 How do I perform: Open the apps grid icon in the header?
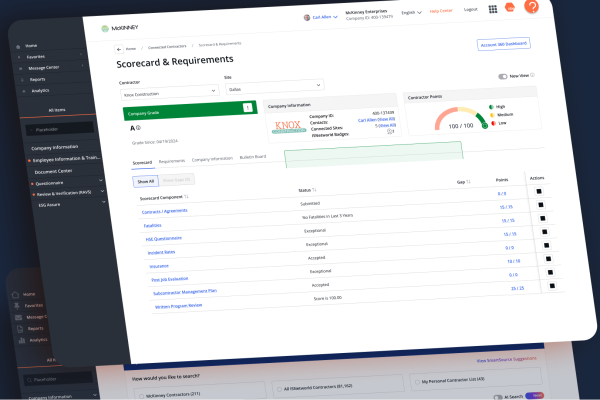493,9
